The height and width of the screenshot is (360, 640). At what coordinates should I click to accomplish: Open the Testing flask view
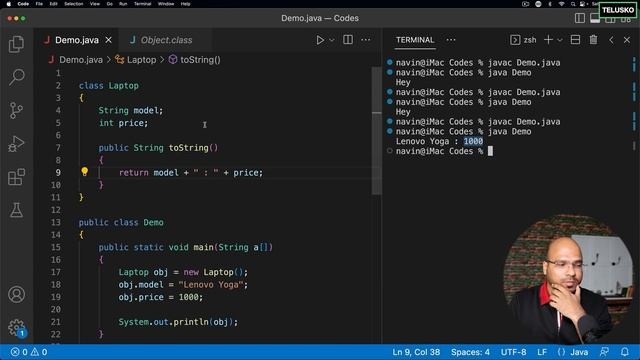pos(16,210)
